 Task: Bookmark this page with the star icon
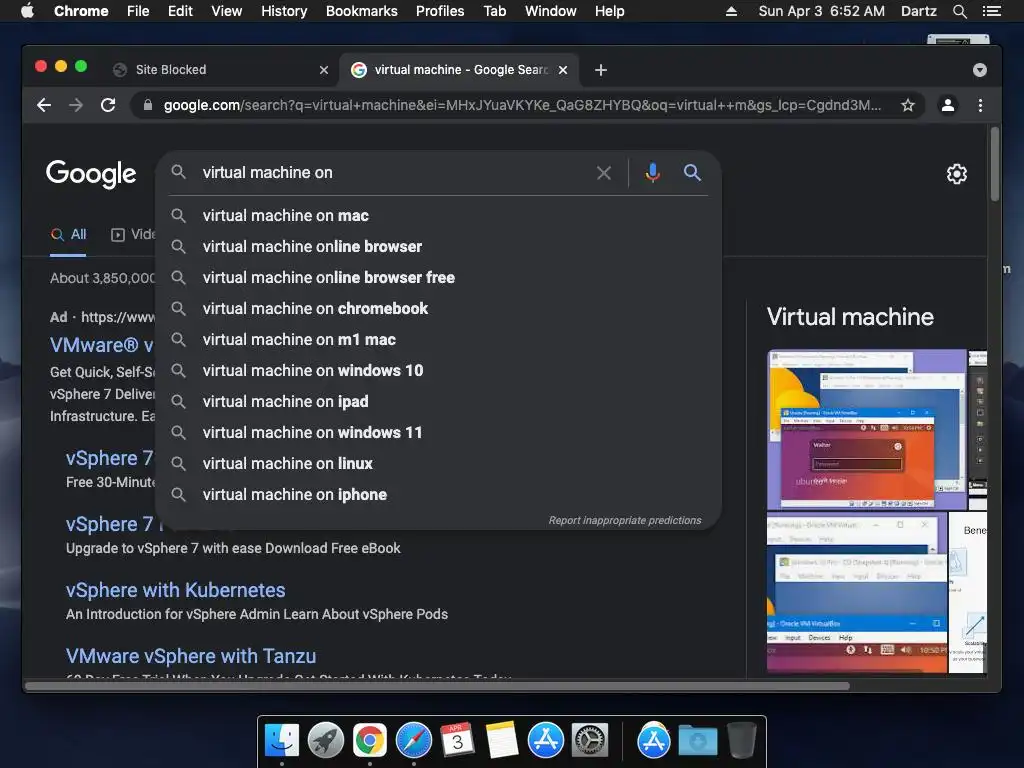(x=907, y=105)
